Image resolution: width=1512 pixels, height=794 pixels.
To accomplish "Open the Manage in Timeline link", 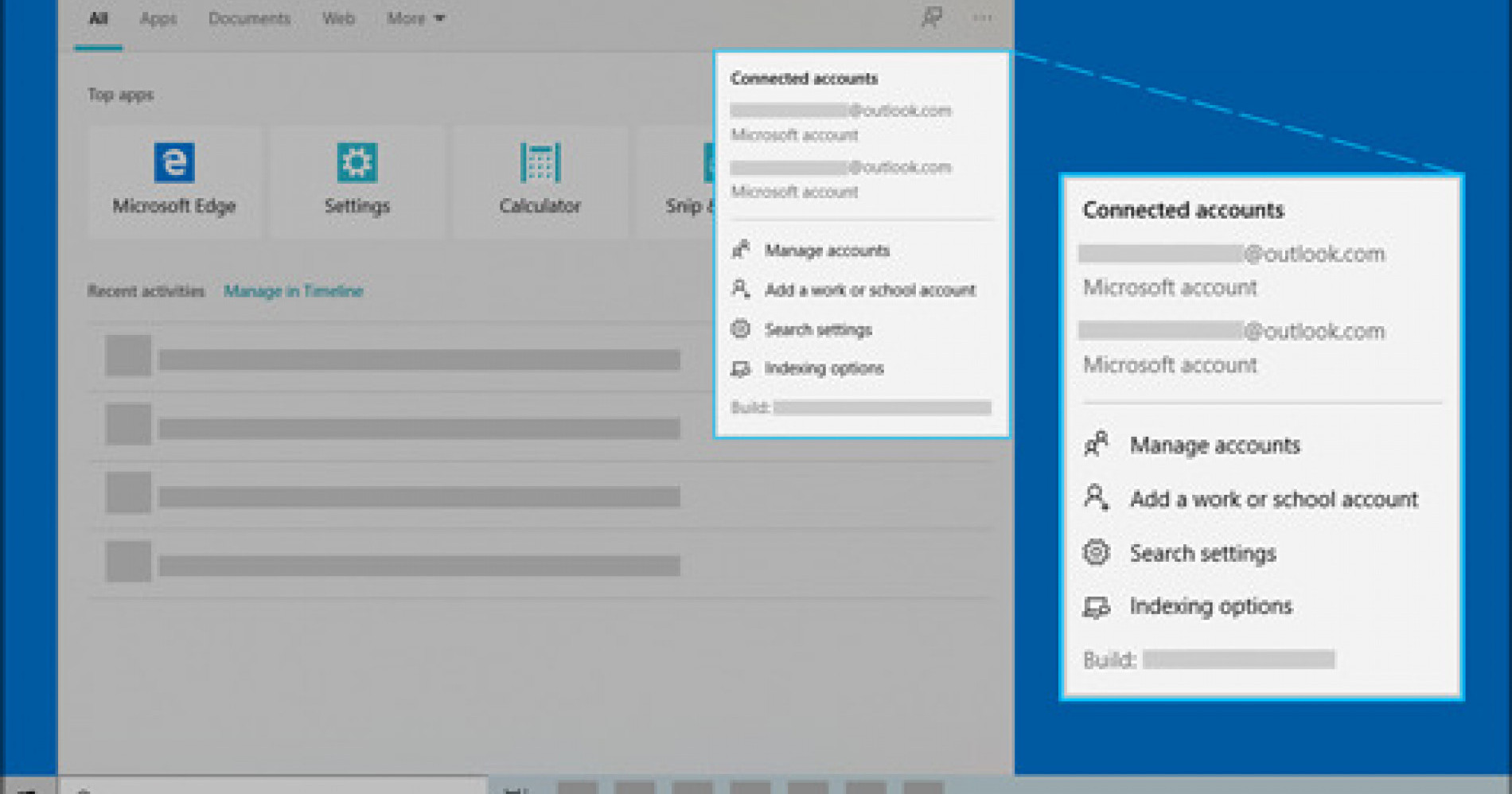I will (x=293, y=291).
